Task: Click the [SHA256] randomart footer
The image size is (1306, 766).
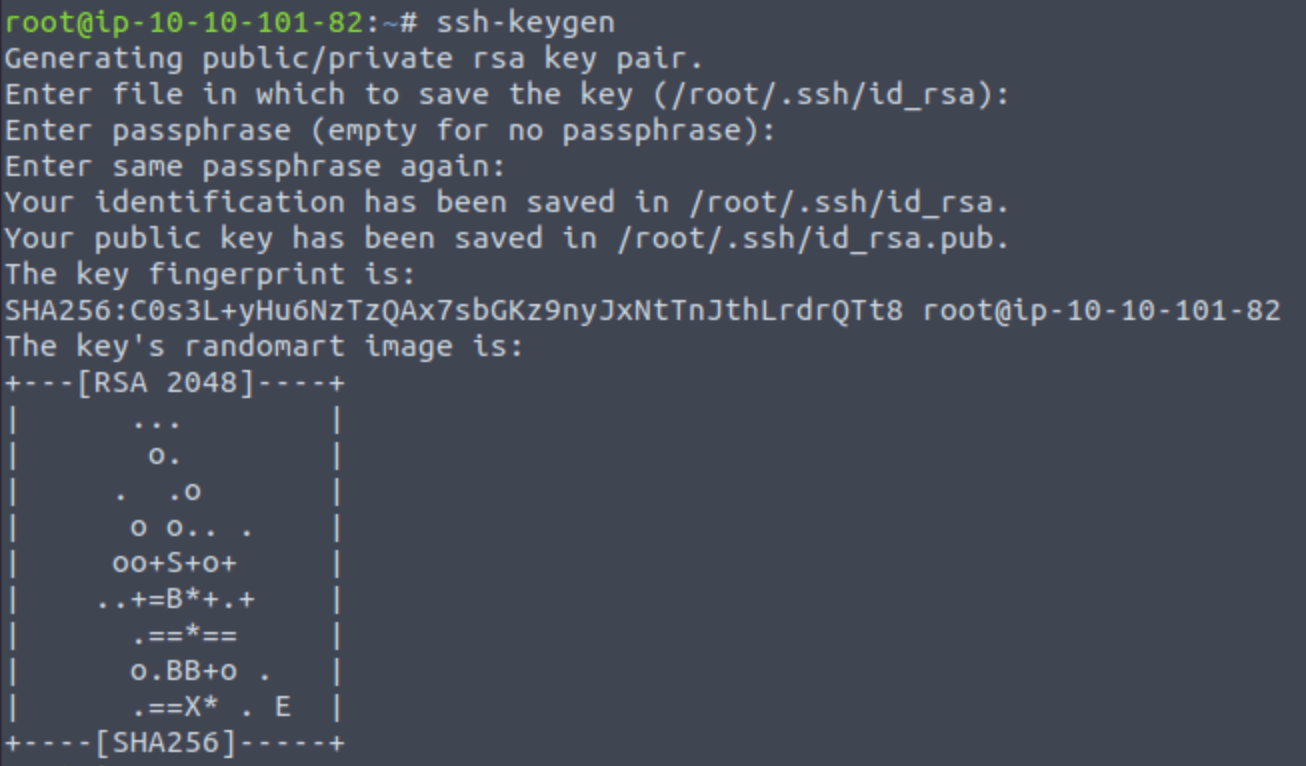Action: click(174, 744)
